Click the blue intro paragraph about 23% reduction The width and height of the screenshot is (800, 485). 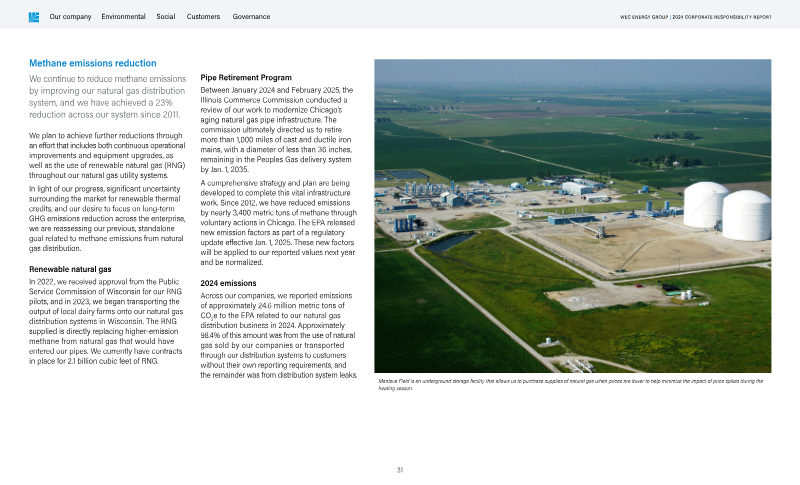108,96
